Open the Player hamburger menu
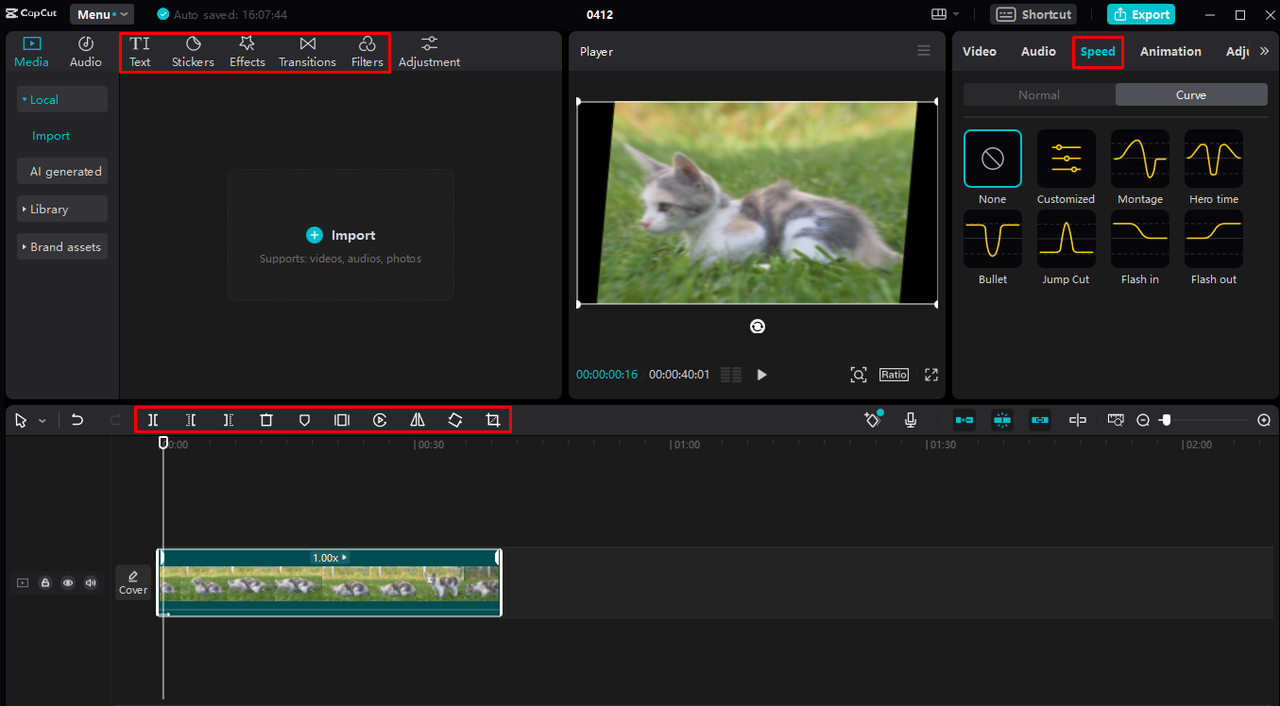 pyautogui.click(x=924, y=51)
